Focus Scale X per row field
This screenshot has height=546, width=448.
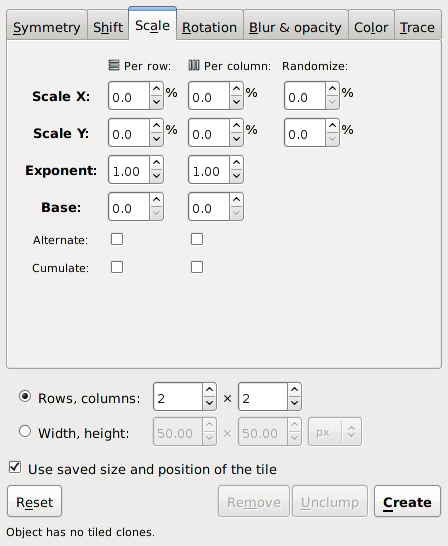pos(129,96)
